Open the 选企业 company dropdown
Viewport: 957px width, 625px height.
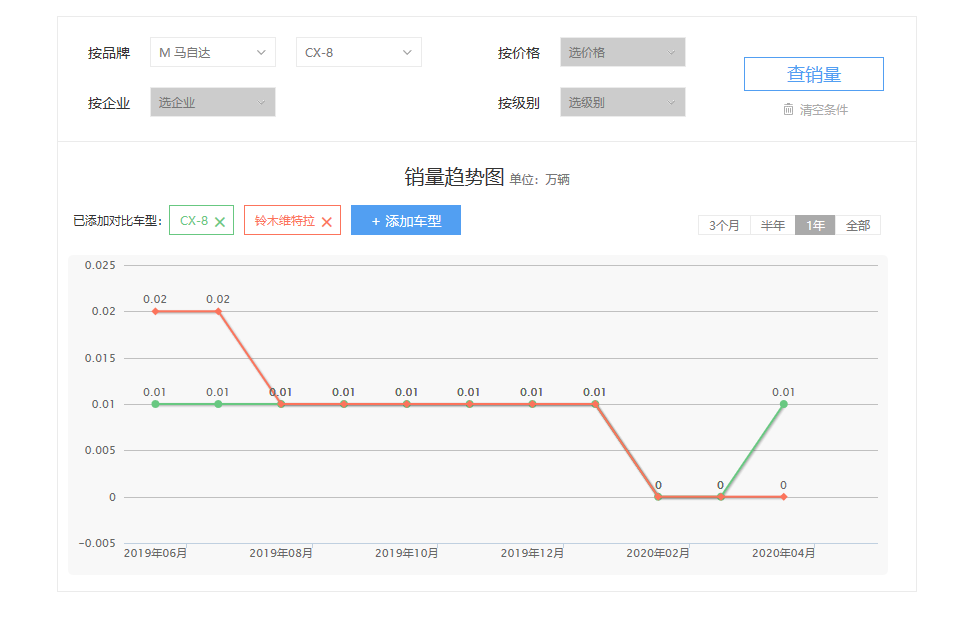coord(212,102)
